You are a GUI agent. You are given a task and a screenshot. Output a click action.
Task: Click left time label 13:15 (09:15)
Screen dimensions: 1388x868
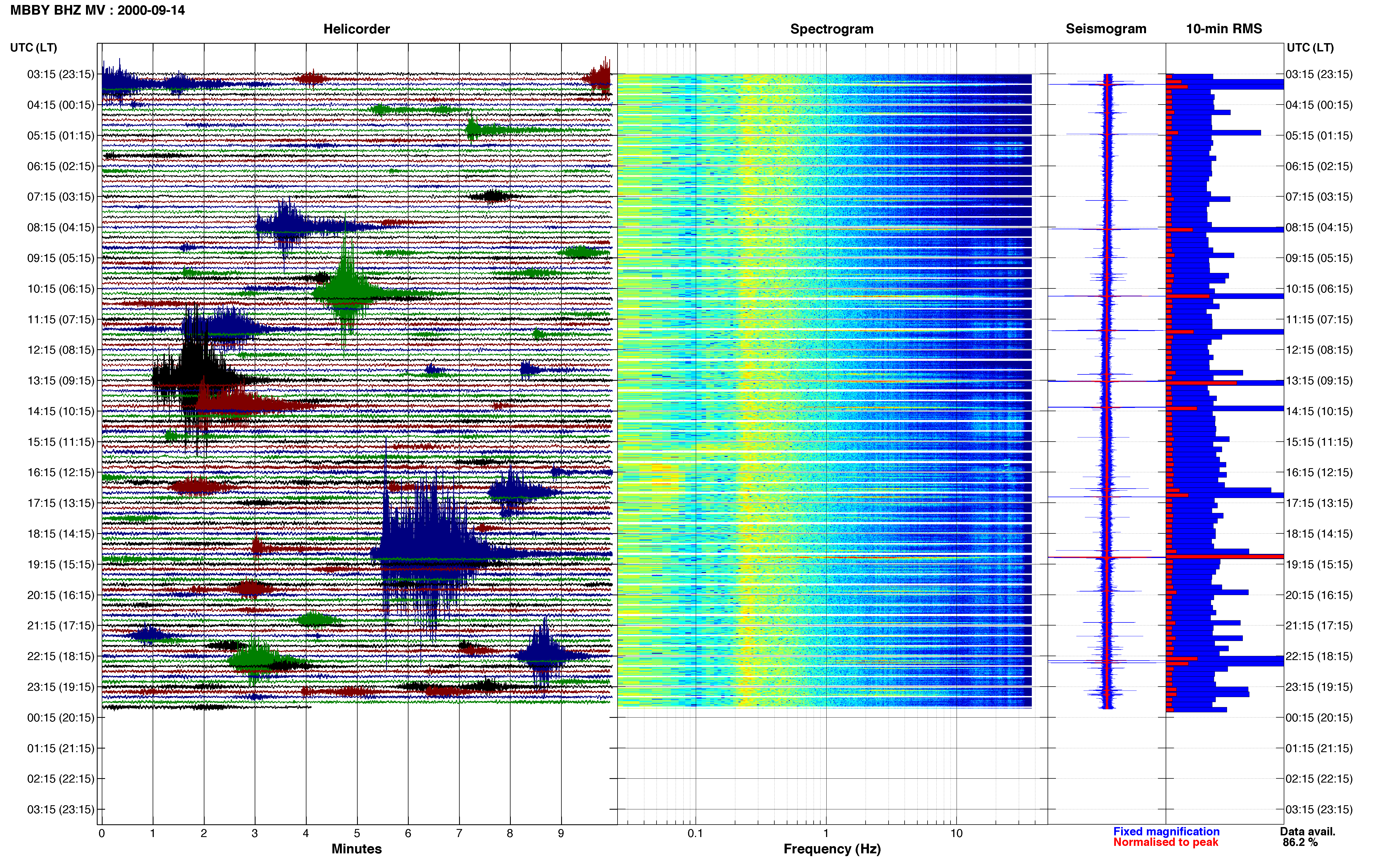click(60, 380)
